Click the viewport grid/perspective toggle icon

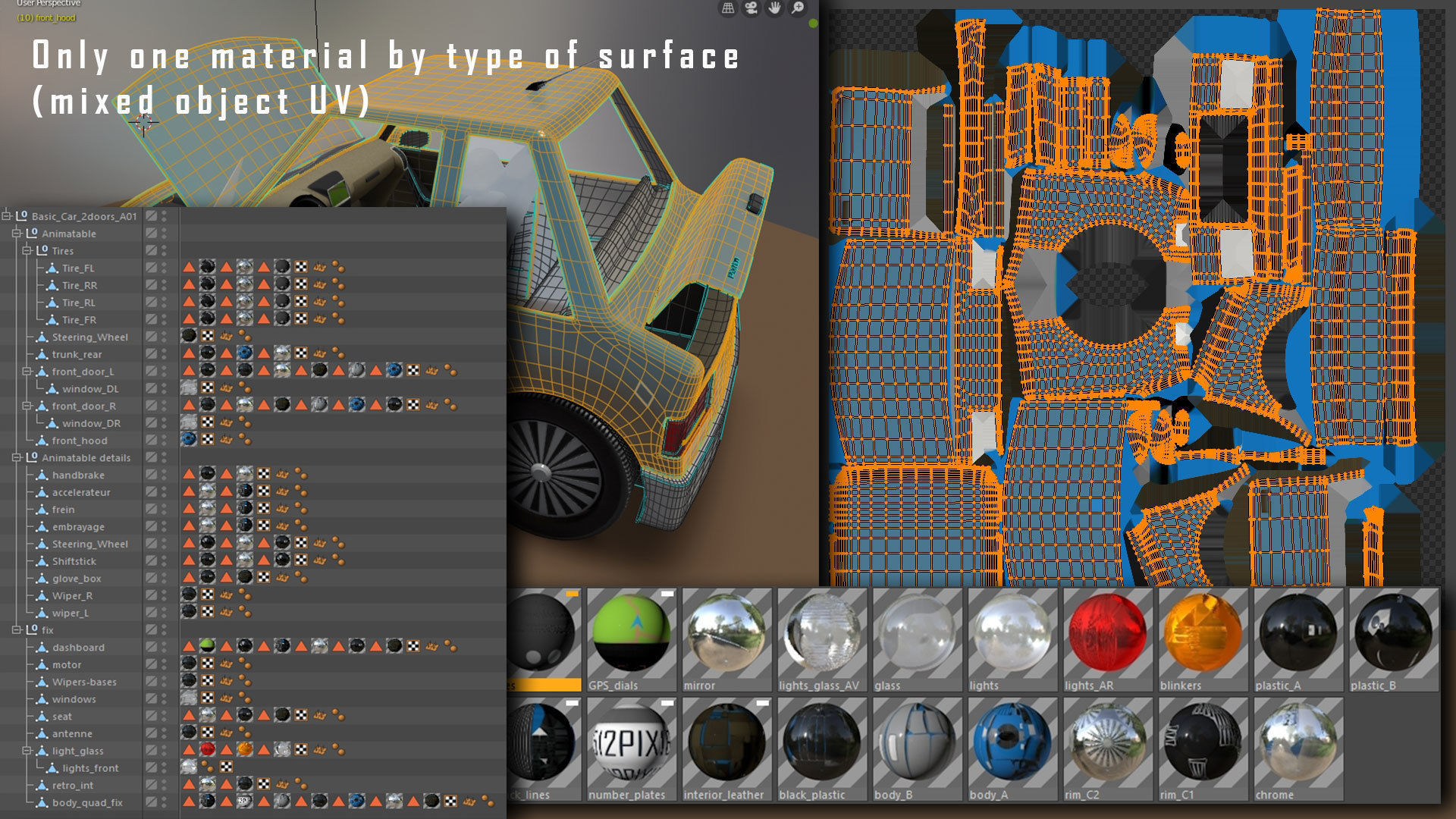[x=727, y=8]
